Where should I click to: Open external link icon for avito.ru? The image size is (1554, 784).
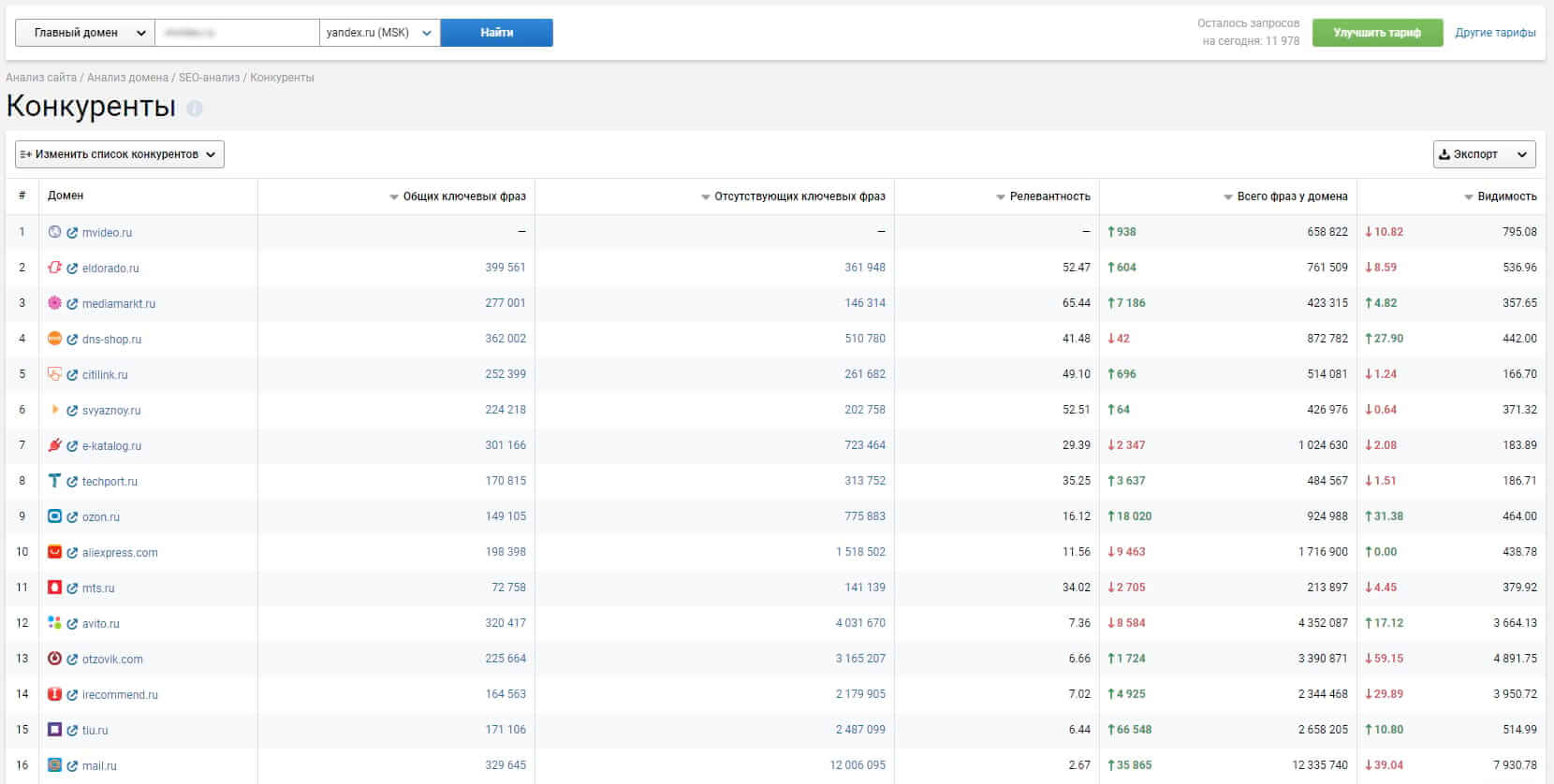(x=72, y=624)
